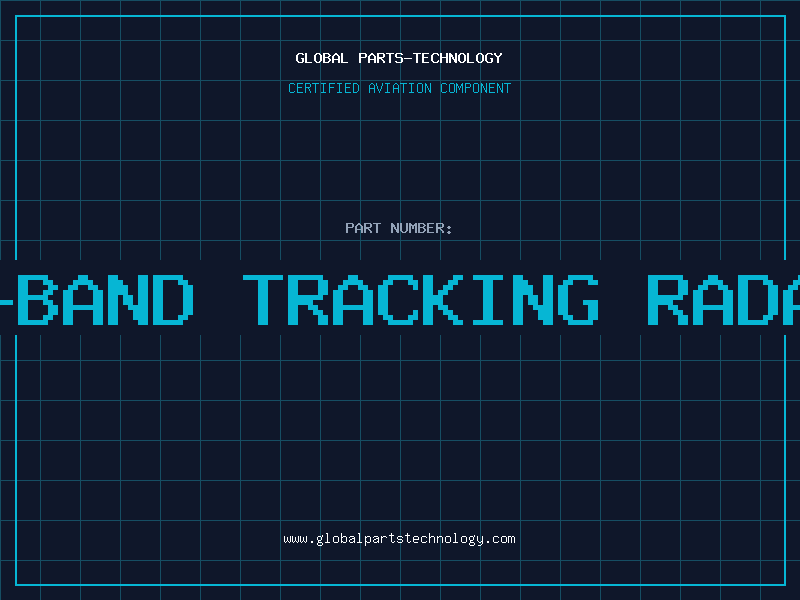Click the PART NUMBER: label
This screenshot has height=600, width=800.
(x=399, y=228)
